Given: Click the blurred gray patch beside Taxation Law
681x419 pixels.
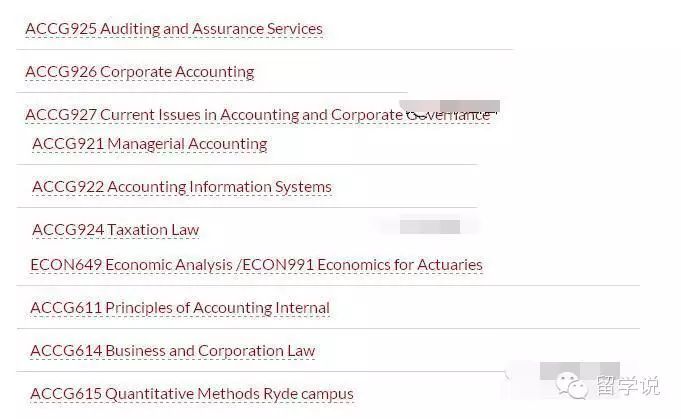Looking at the screenshot, I should [x=430, y=227].
